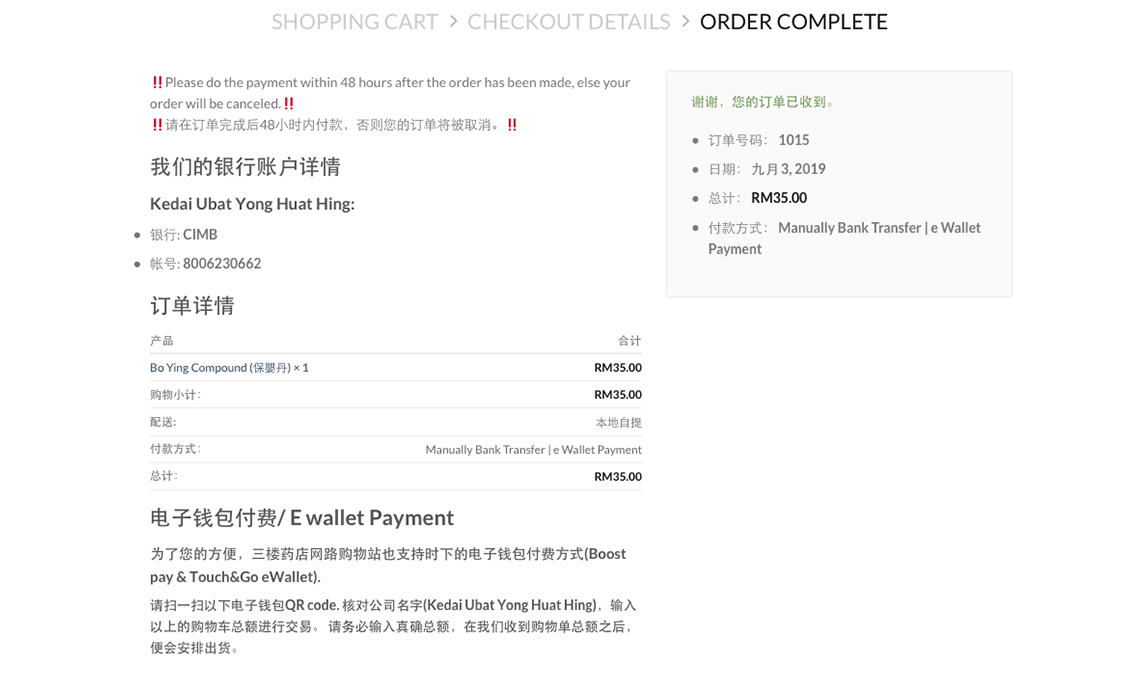Click RM35.00 total in order summary box
Viewport: 1145px width, 686px height.
[779, 198]
